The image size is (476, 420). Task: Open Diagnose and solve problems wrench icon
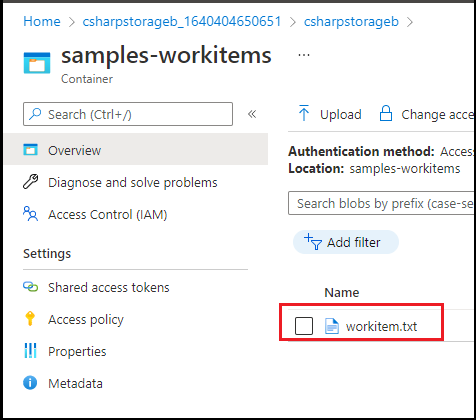click(x=30, y=182)
